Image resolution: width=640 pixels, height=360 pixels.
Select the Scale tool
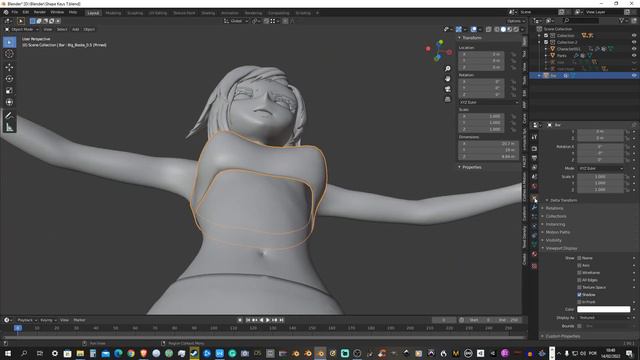coord(9,91)
